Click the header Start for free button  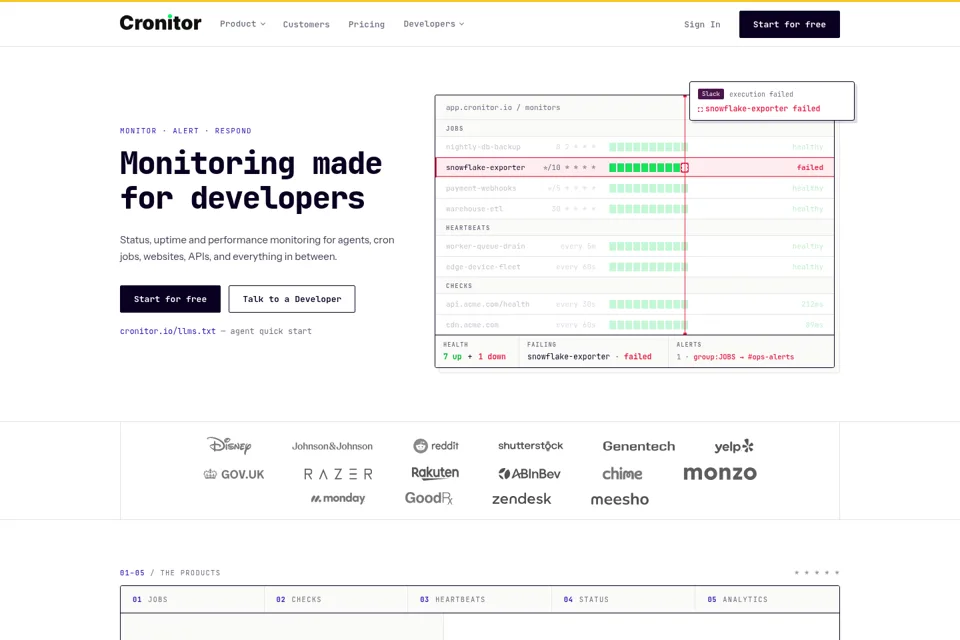pyautogui.click(x=789, y=24)
